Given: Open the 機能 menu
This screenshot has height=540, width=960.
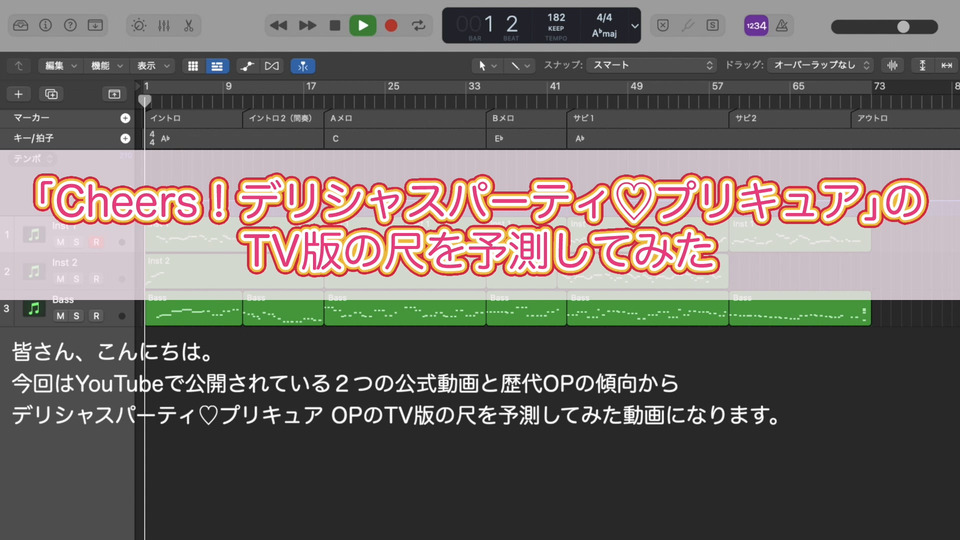Looking at the screenshot, I should pos(107,66).
